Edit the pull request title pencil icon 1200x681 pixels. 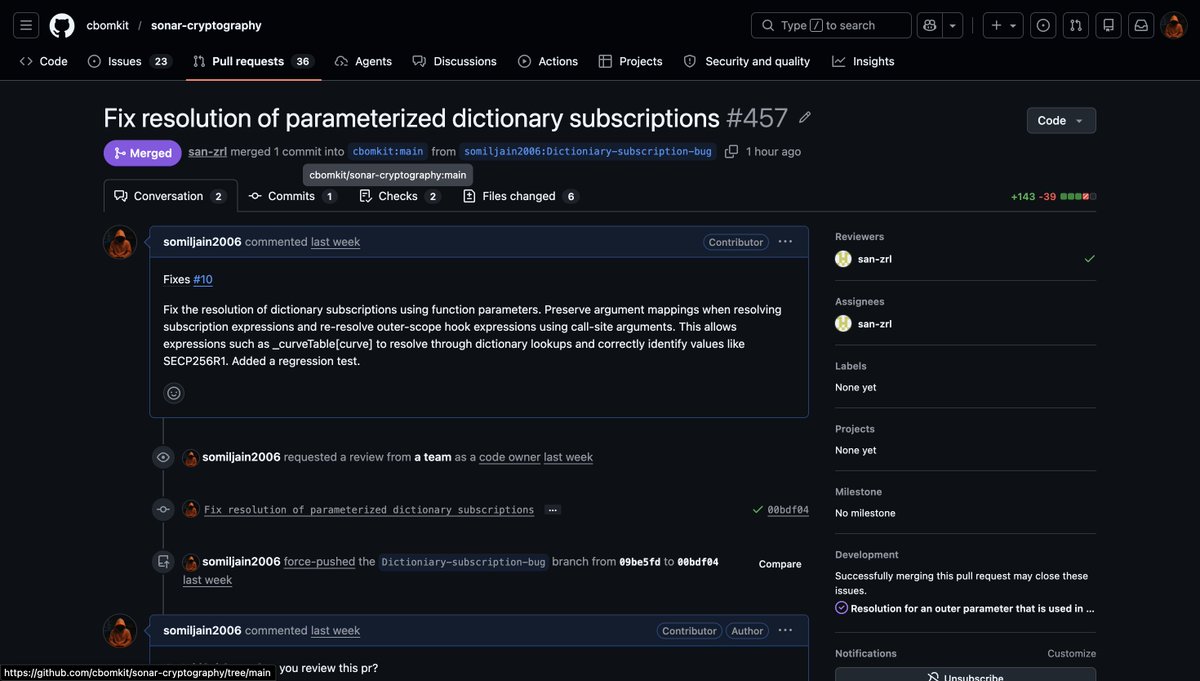pyautogui.click(x=805, y=118)
